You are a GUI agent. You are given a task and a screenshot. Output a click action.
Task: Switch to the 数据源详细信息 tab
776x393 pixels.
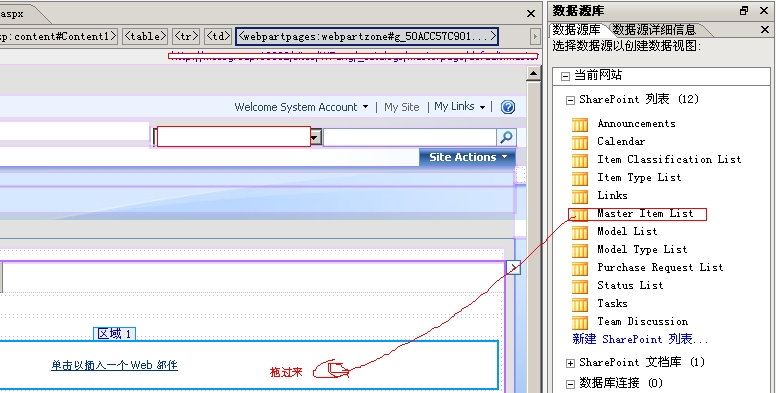pos(654,29)
